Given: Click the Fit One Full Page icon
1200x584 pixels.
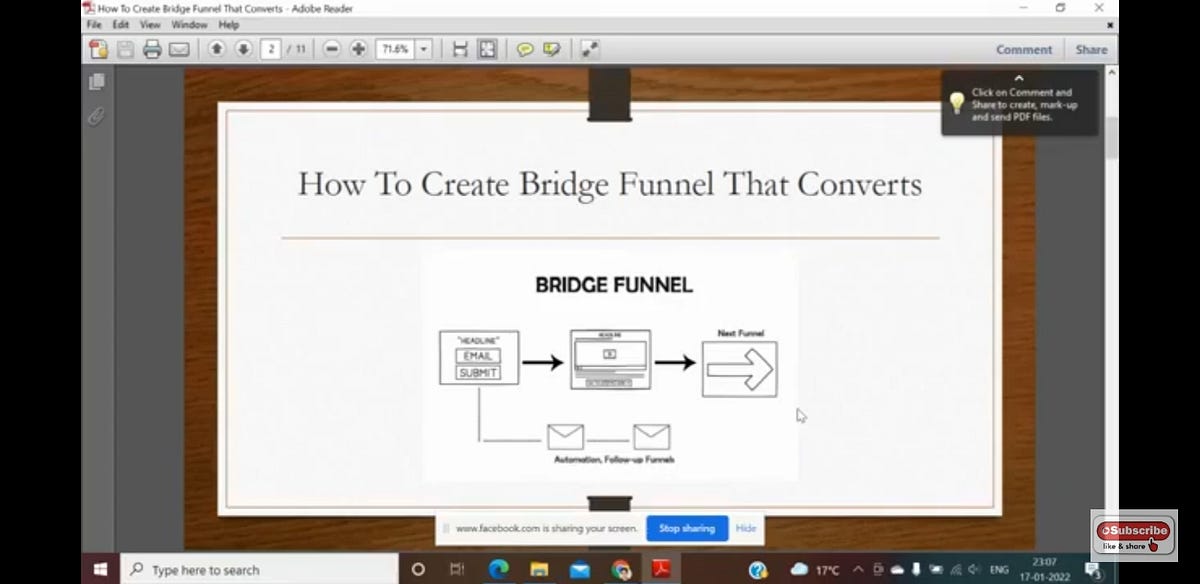Looking at the screenshot, I should [486, 48].
